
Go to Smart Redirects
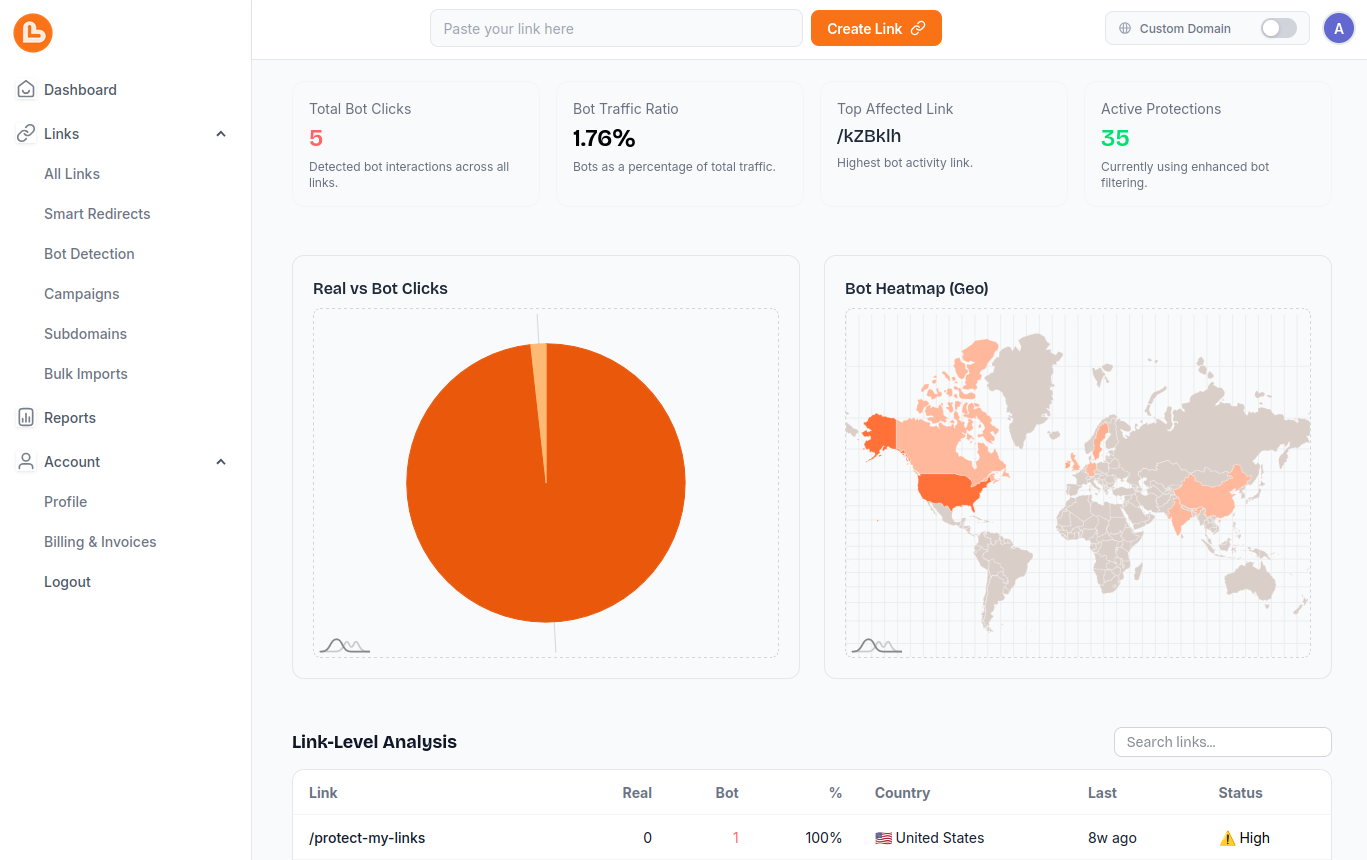(x=97, y=214)
